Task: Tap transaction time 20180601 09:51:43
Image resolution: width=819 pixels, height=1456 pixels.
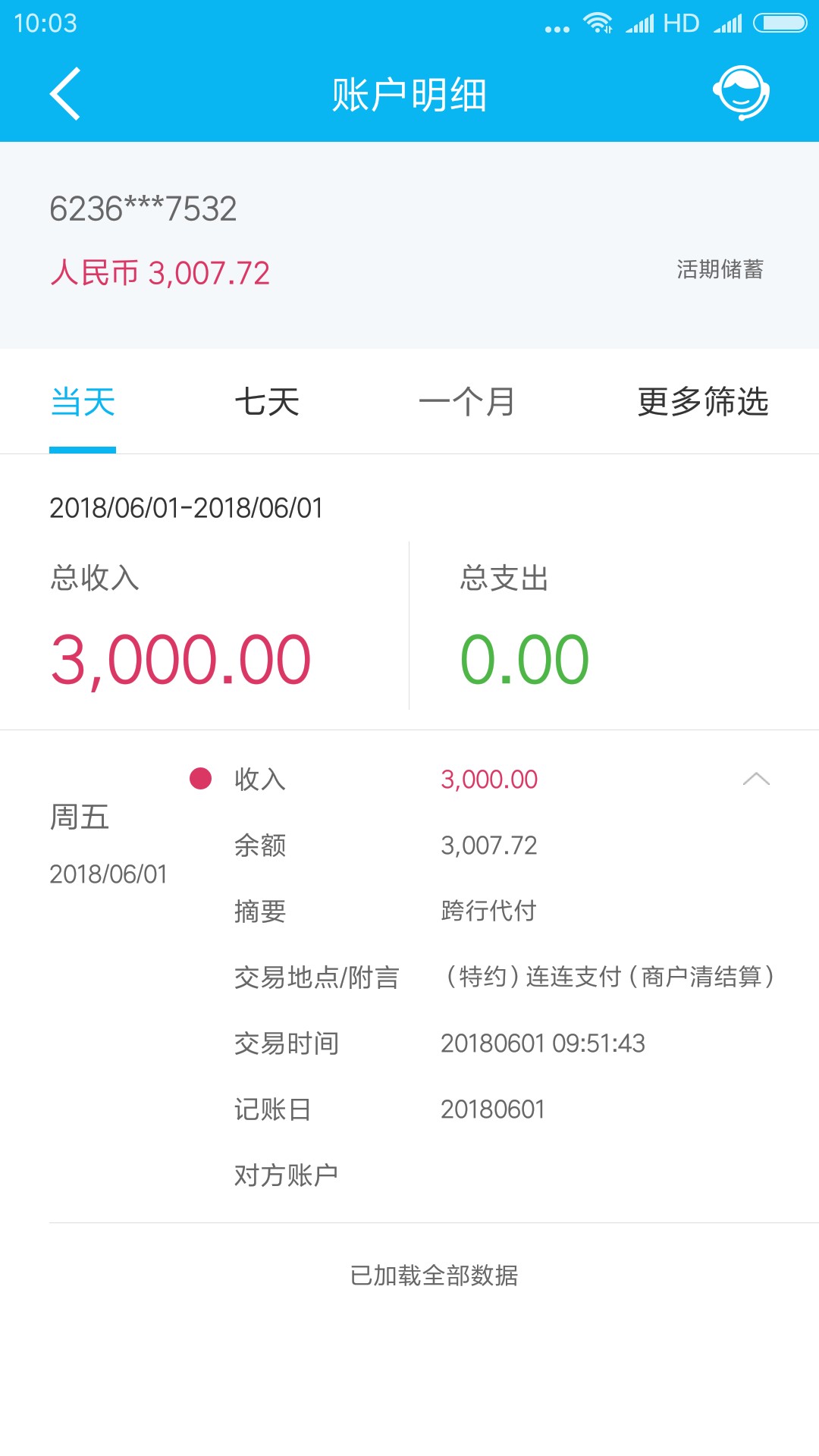Action: tap(543, 1043)
